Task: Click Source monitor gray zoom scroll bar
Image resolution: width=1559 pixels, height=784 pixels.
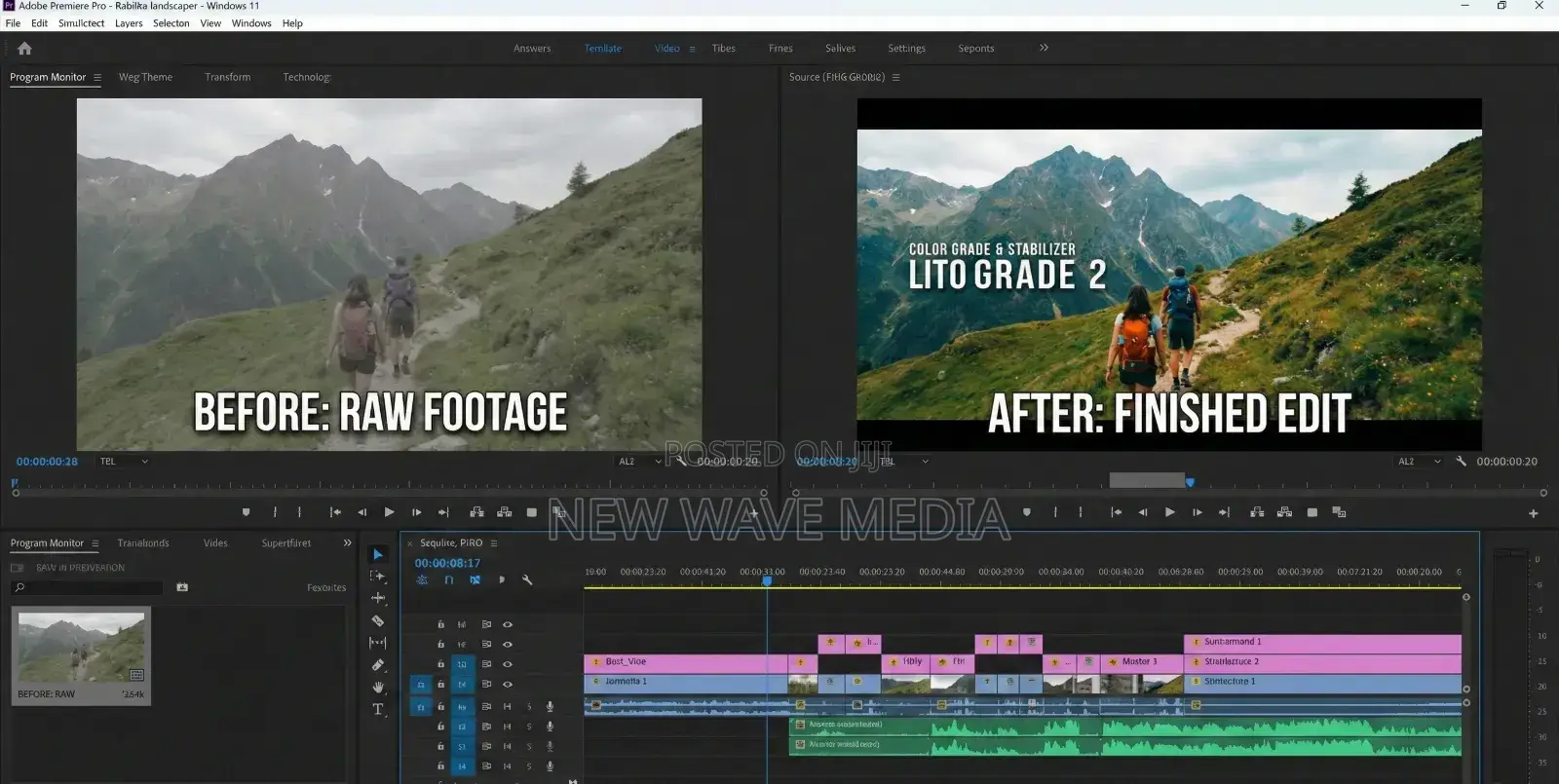Action: click(1147, 480)
